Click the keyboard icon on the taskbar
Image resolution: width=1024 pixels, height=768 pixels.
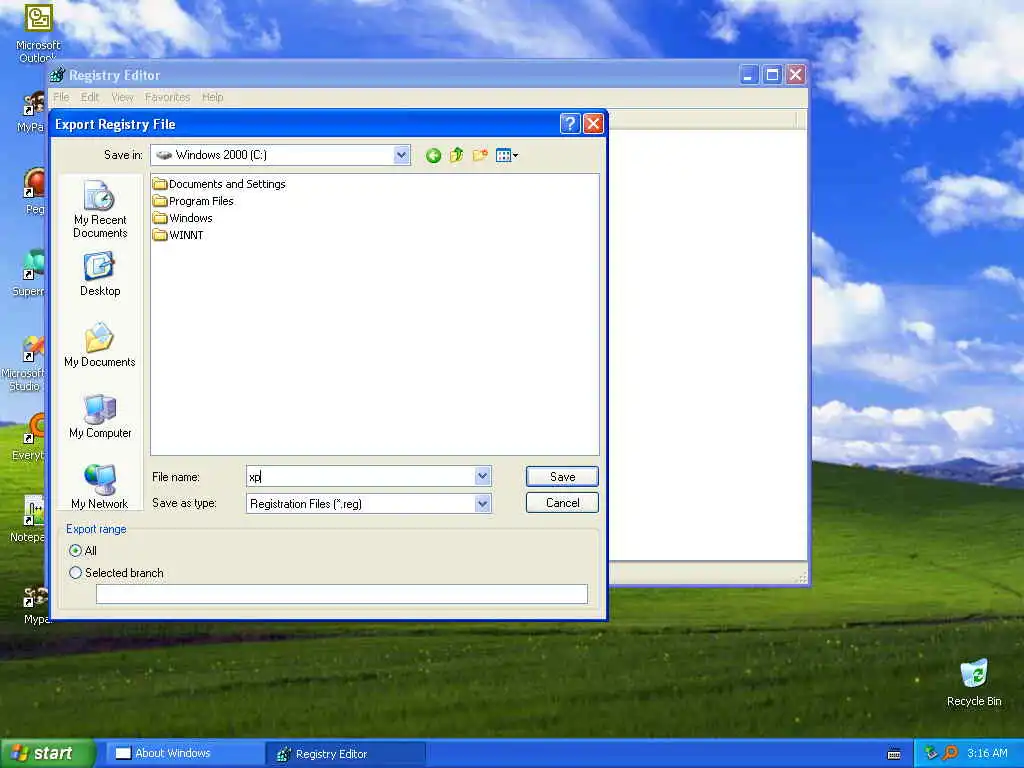click(894, 754)
